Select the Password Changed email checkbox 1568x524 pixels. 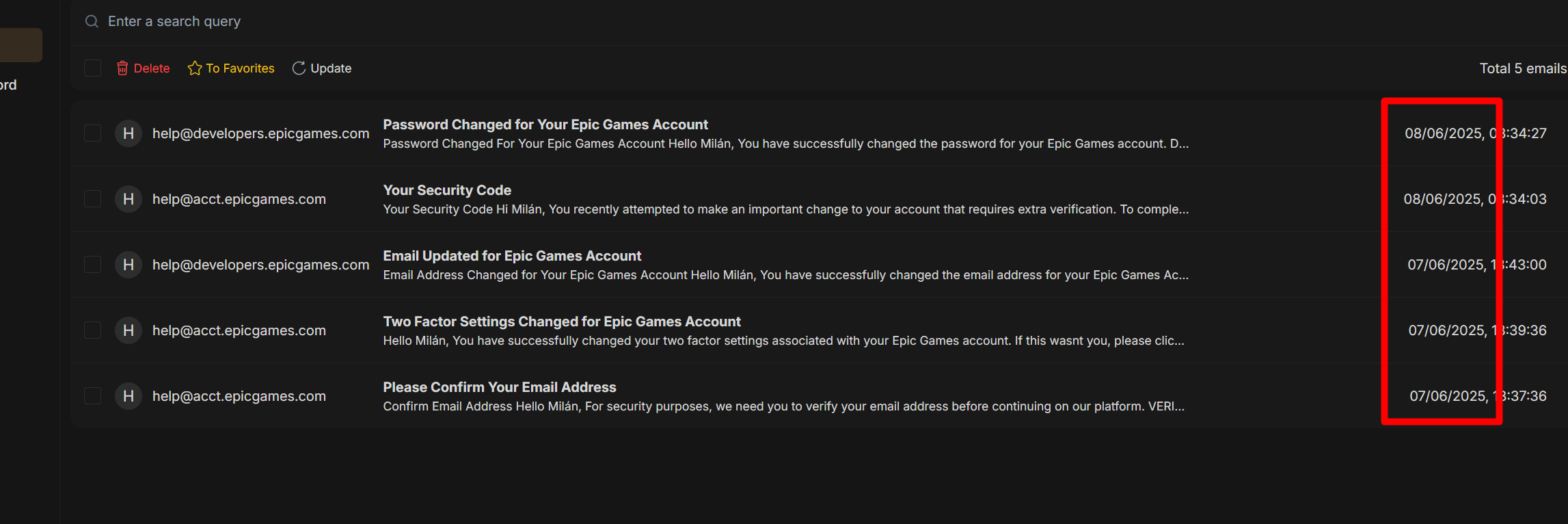pos(93,133)
